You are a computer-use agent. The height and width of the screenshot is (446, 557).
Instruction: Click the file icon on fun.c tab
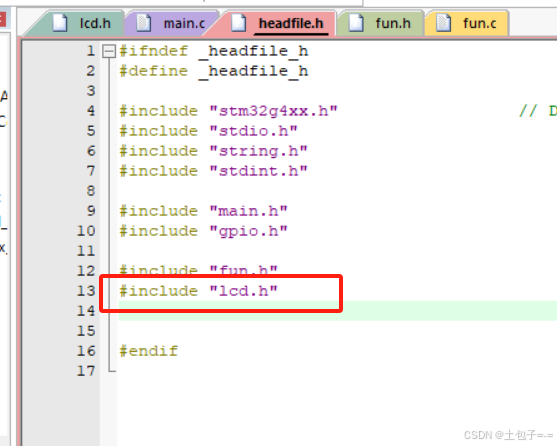[443, 23]
